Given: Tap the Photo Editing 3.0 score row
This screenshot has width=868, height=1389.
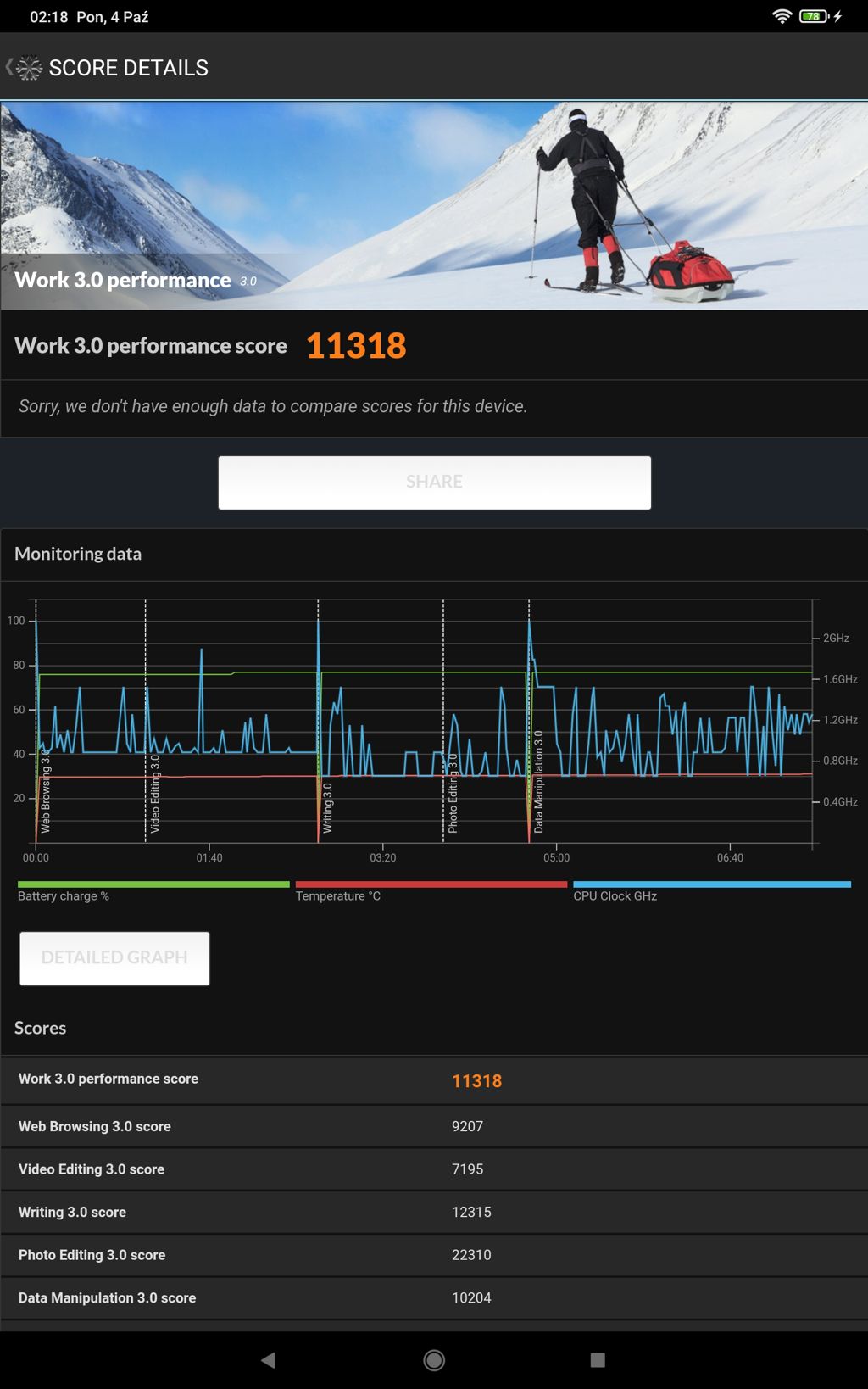Looking at the screenshot, I should [434, 1255].
